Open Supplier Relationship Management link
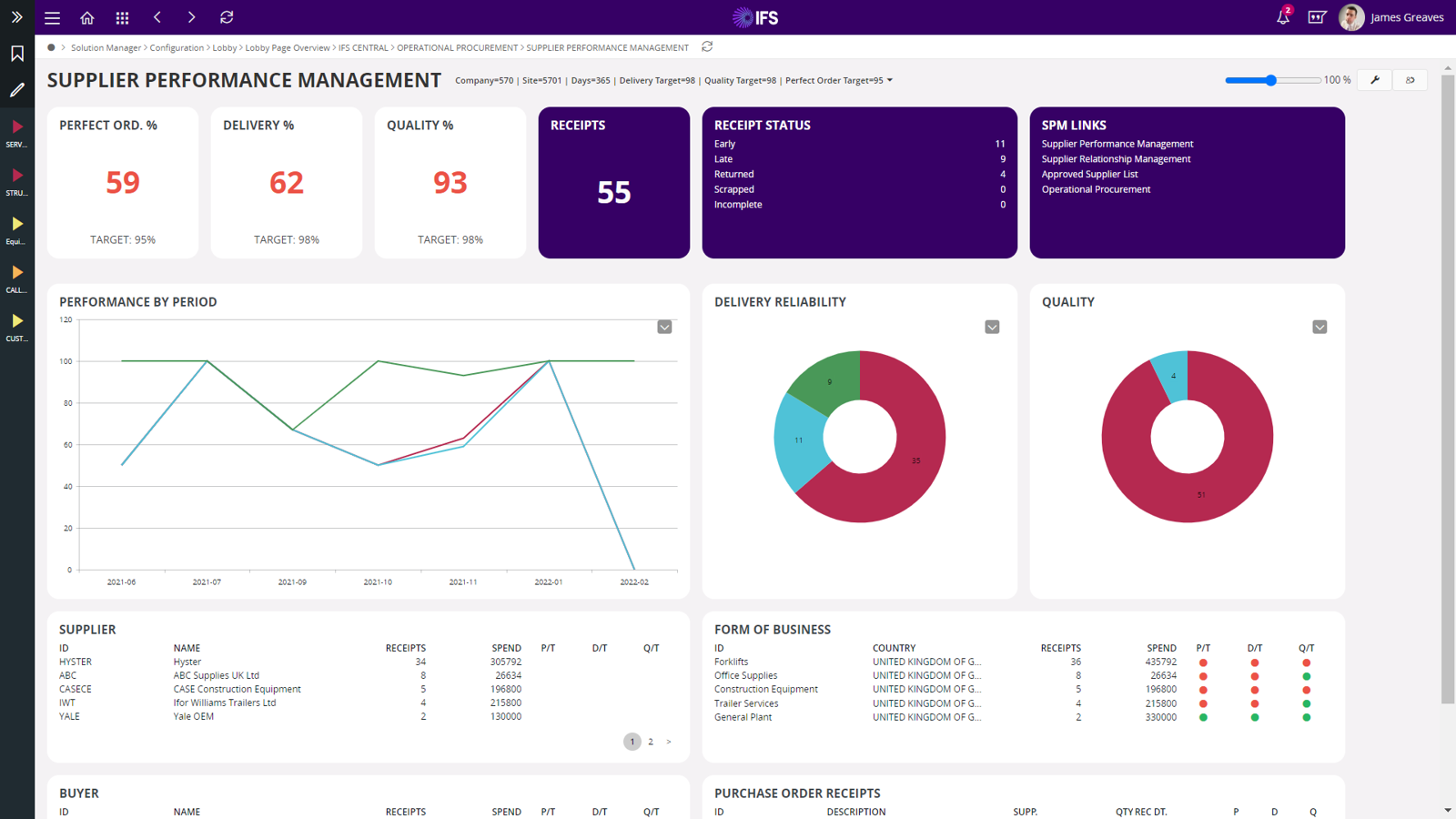 point(1116,159)
